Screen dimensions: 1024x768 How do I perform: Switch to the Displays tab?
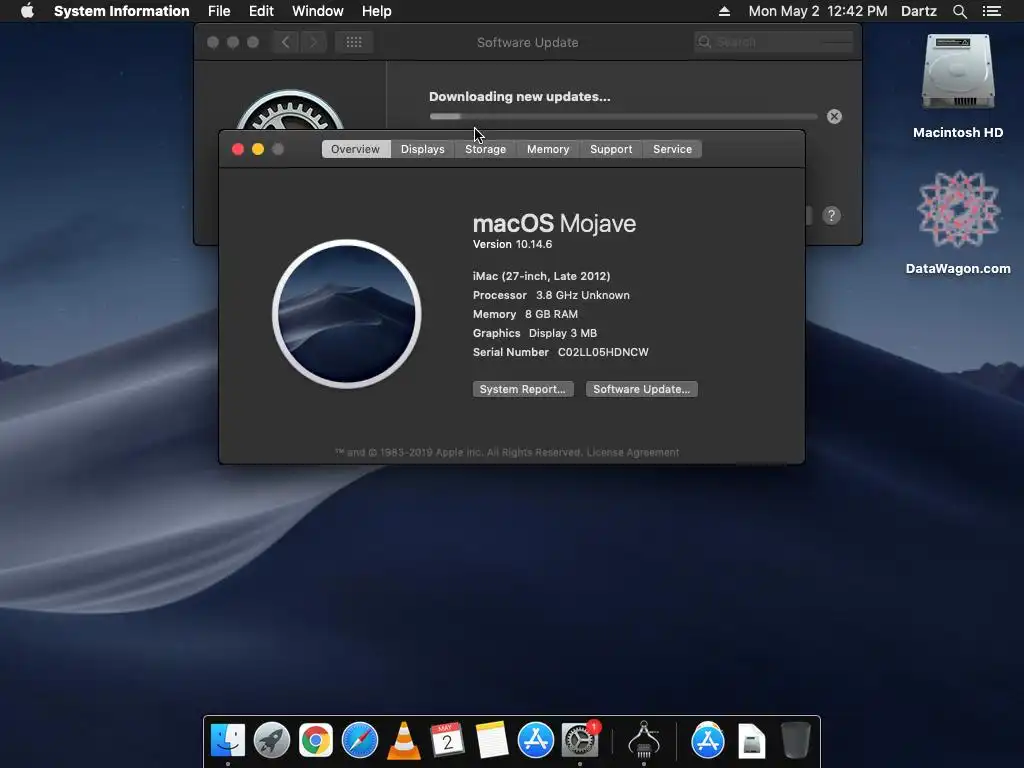point(423,149)
